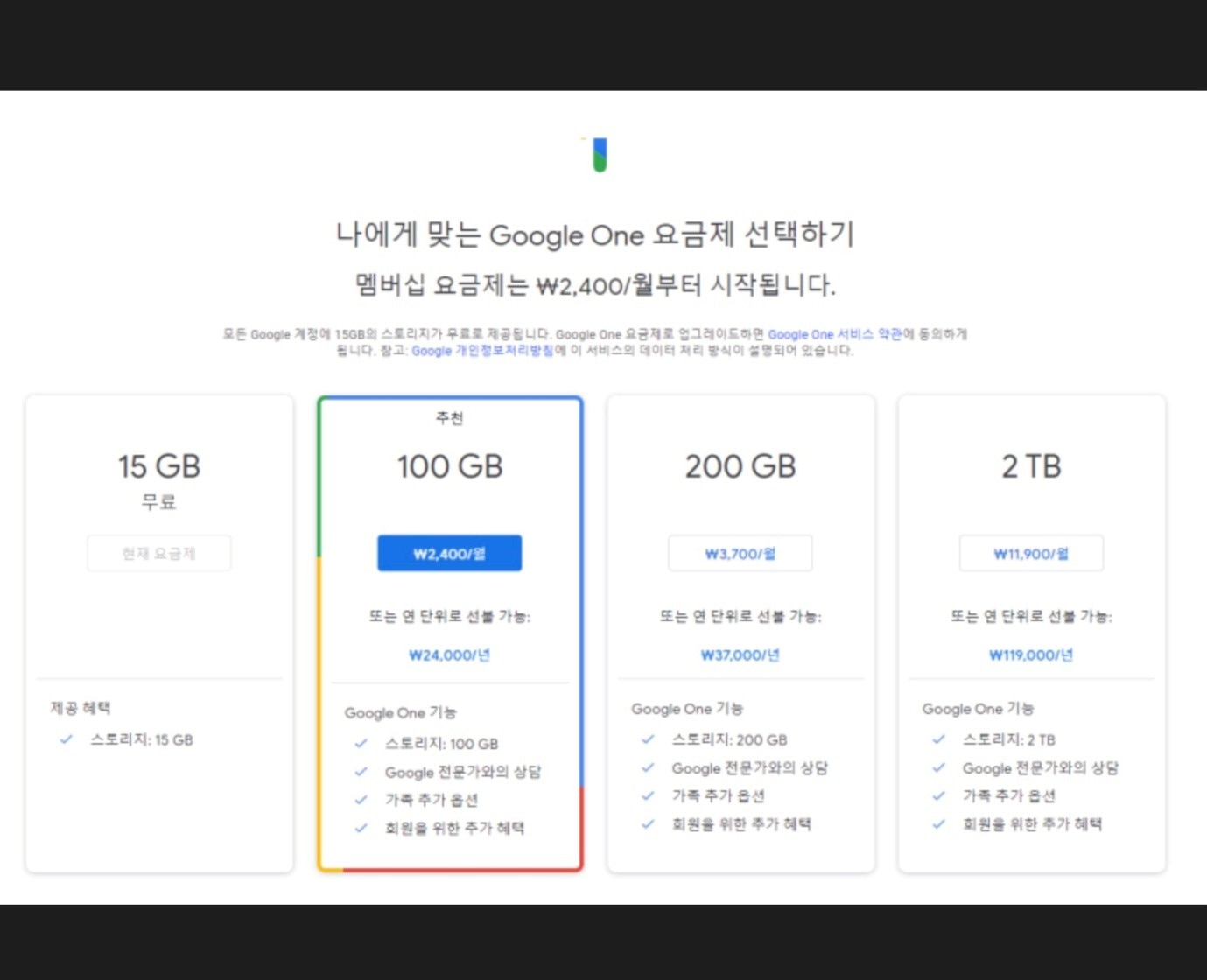Click checkmark beside 스토리지: 100 GB

[x=361, y=744]
